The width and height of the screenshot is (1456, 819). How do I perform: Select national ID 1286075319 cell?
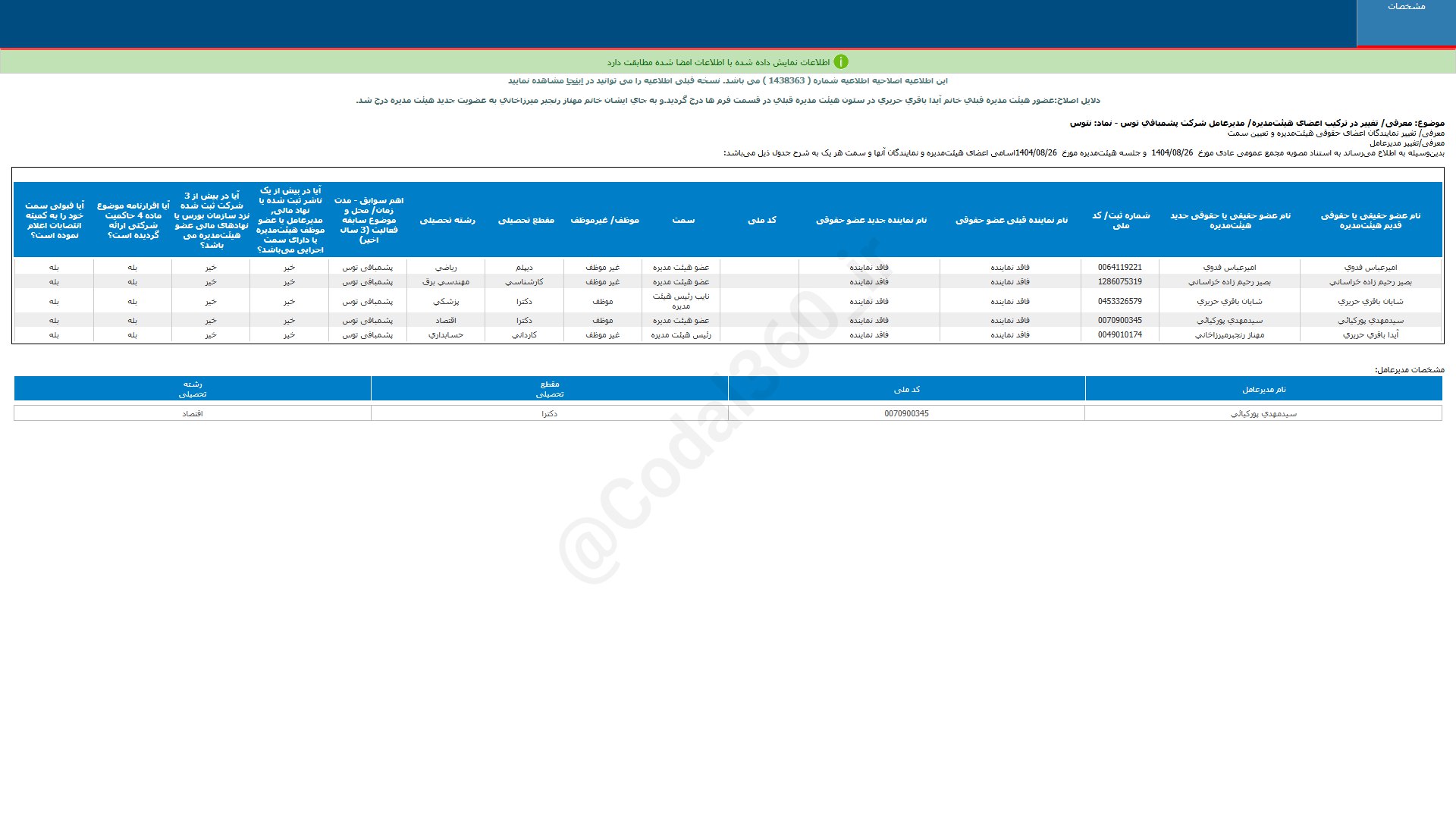click(x=1119, y=282)
